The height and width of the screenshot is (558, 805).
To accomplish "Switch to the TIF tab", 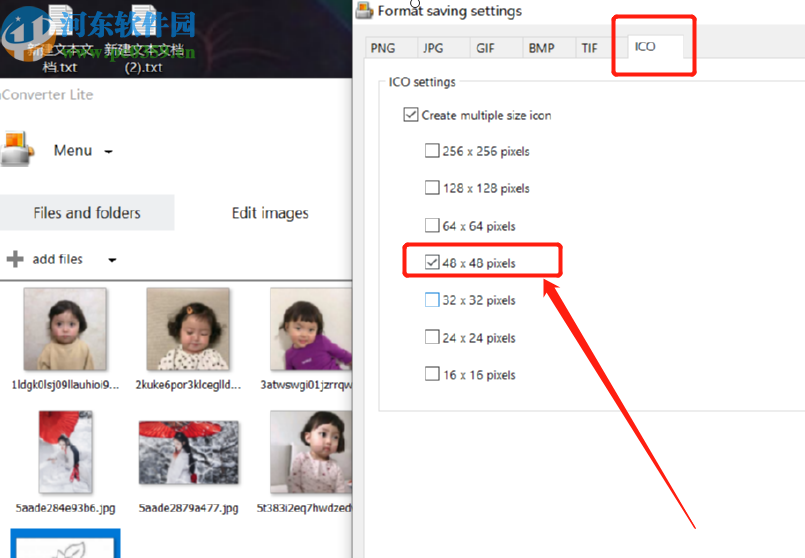I will click(x=590, y=47).
